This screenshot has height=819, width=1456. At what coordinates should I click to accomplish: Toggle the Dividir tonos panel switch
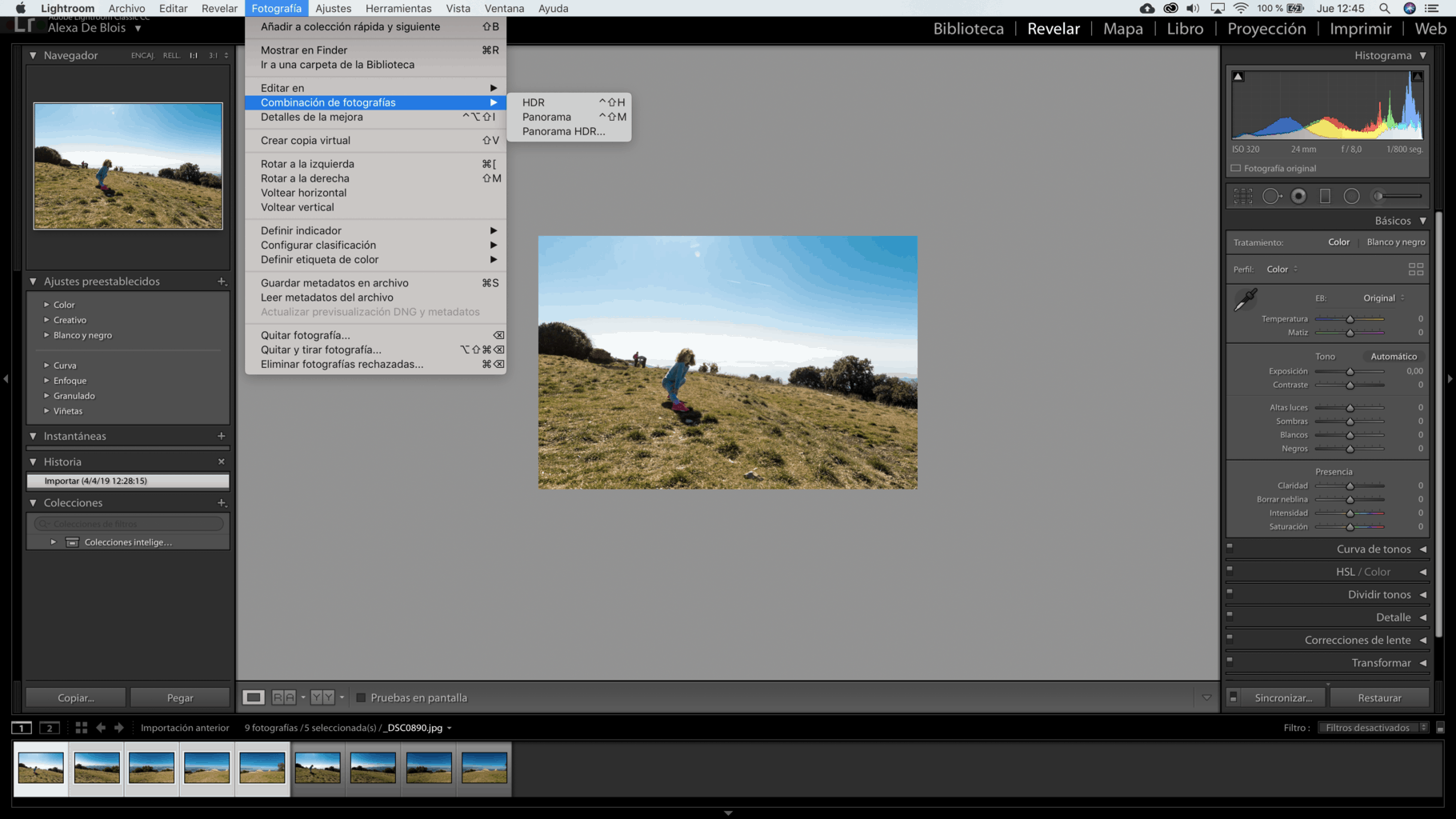(x=1230, y=593)
